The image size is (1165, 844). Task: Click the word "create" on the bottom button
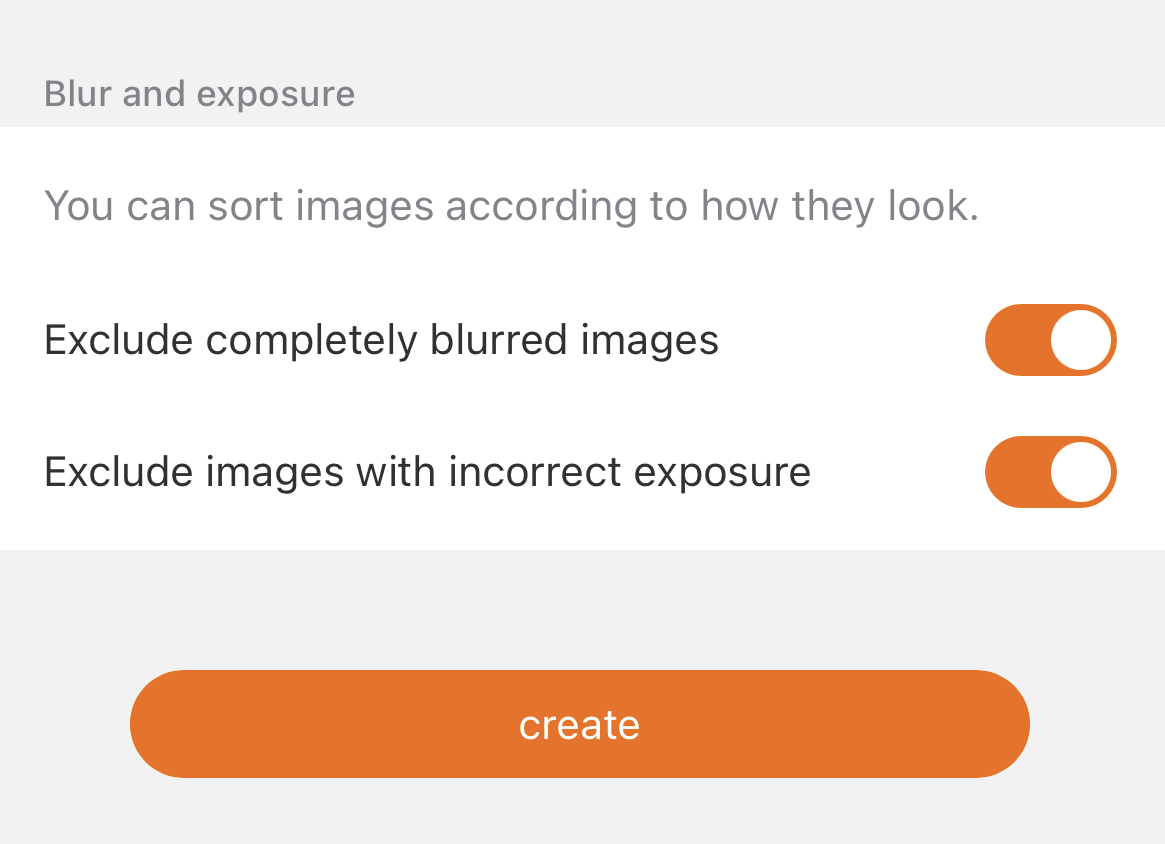[x=579, y=725]
